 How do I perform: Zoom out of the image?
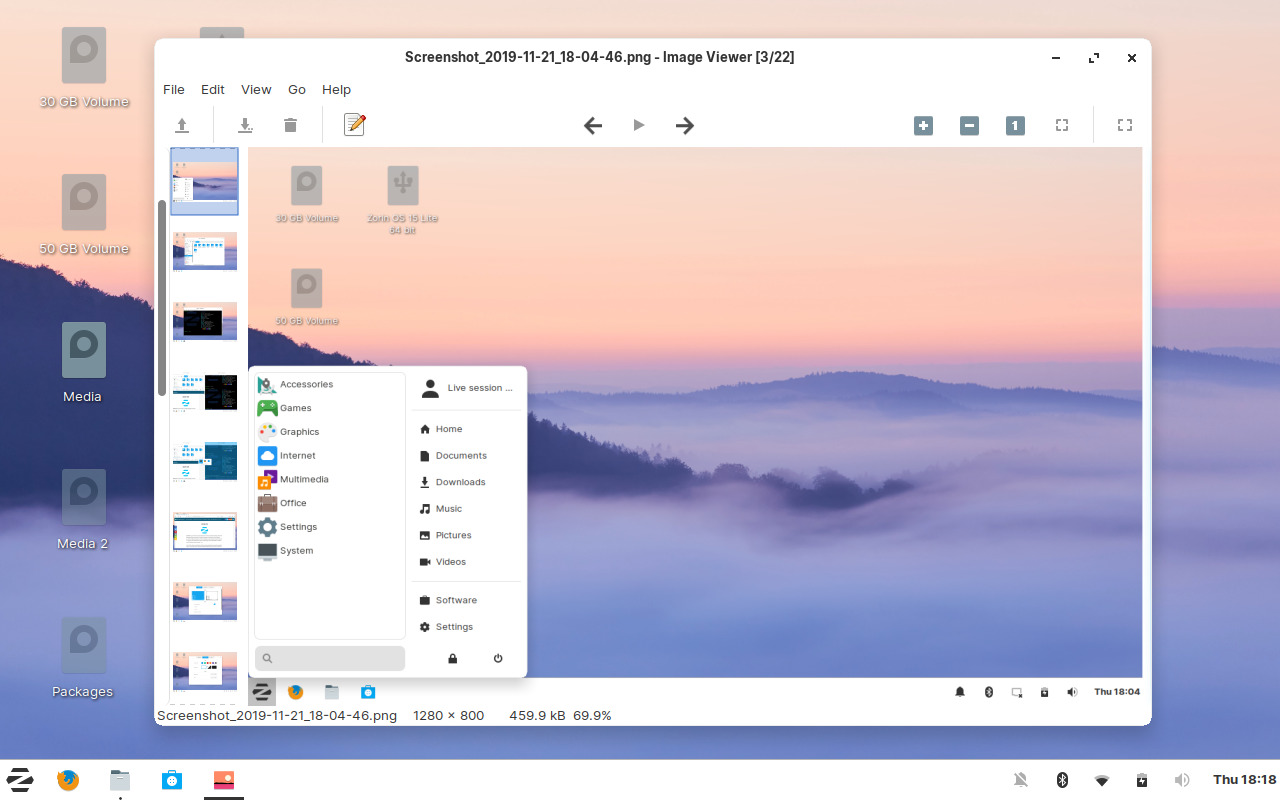(968, 125)
